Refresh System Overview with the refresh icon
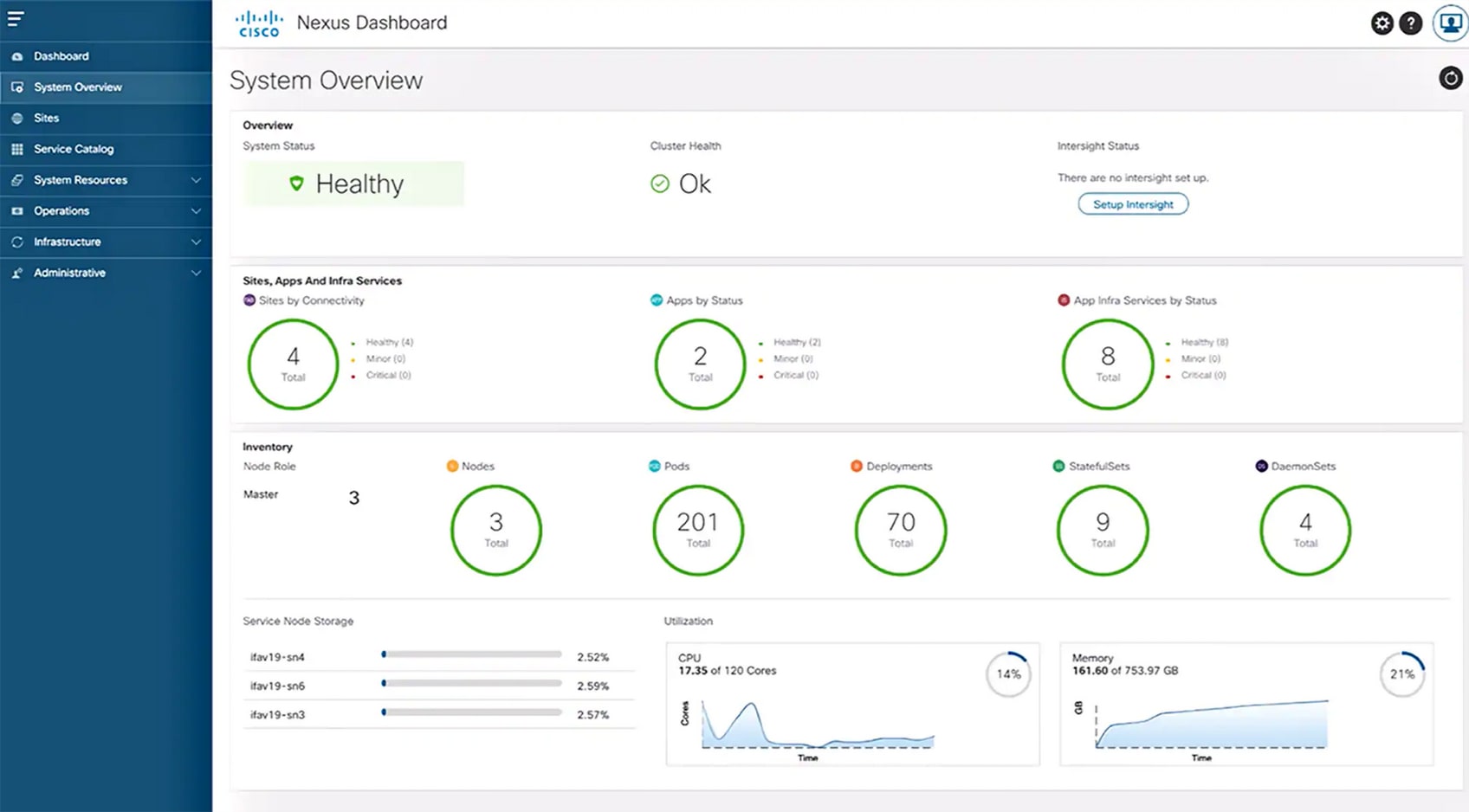The height and width of the screenshot is (812, 1469). click(1451, 78)
